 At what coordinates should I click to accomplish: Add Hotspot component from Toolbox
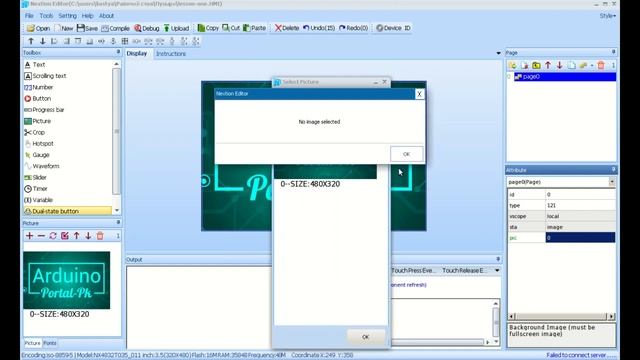[39, 144]
